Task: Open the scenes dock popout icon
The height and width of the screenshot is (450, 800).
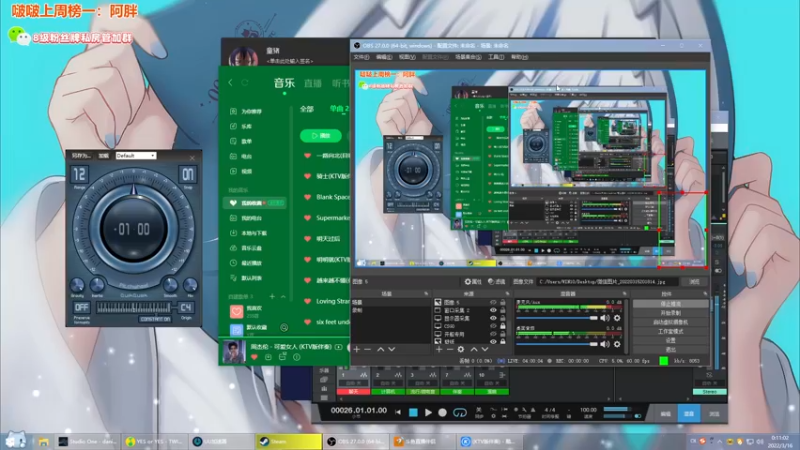Action: click(x=426, y=294)
